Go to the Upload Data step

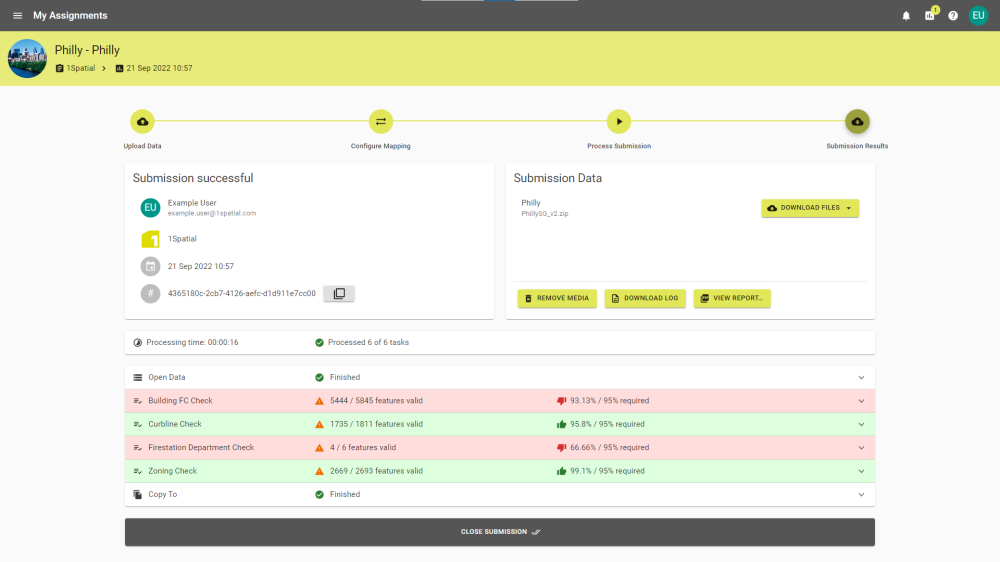(x=142, y=122)
